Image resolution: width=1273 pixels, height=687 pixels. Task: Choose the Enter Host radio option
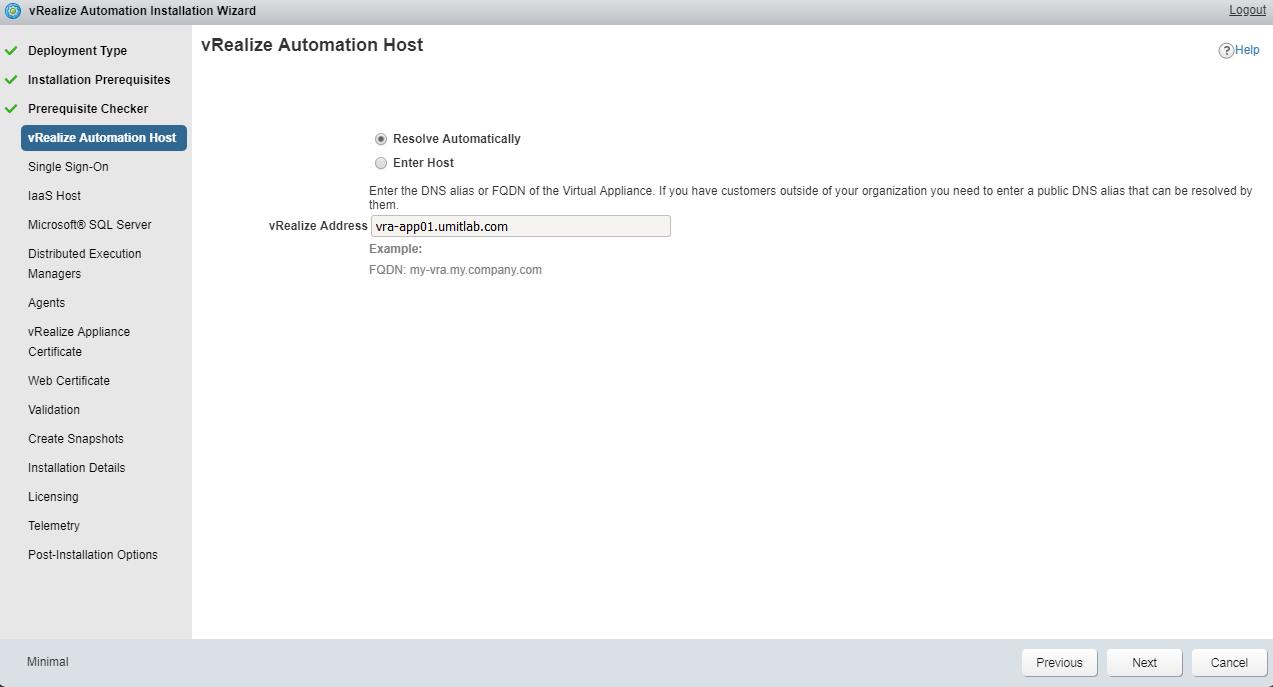coord(381,163)
